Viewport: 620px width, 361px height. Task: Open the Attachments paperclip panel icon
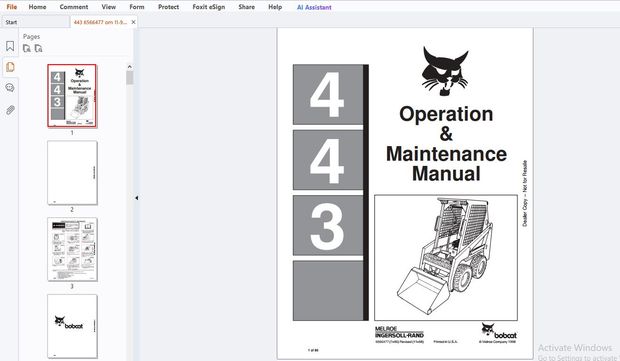point(10,110)
